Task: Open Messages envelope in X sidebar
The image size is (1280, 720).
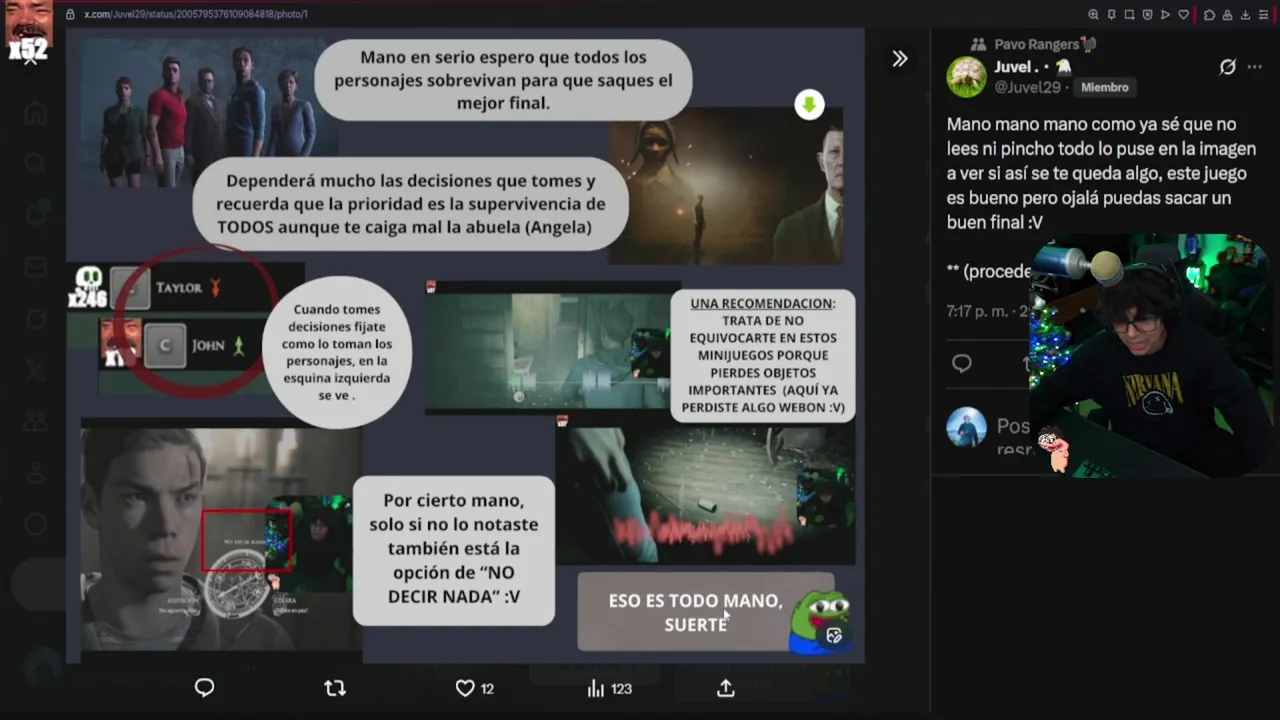Action: [36, 267]
